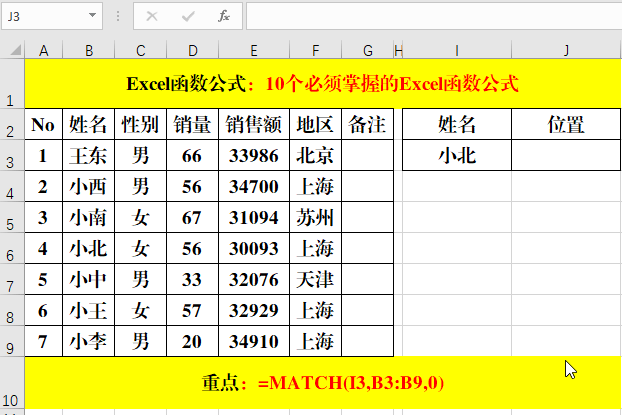Click sales amount cell '34910'
The height and width of the screenshot is (415, 622).
[254, 341]
